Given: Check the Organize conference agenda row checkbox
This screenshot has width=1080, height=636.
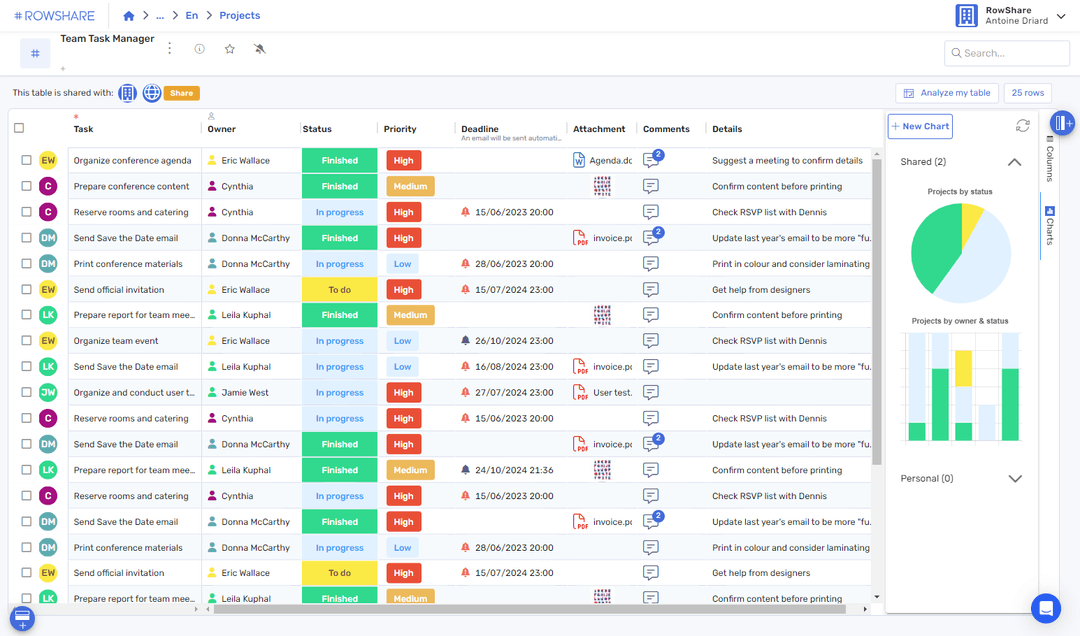Looking at the screenshot, I should pyautogui.click(x=27, y=160).
